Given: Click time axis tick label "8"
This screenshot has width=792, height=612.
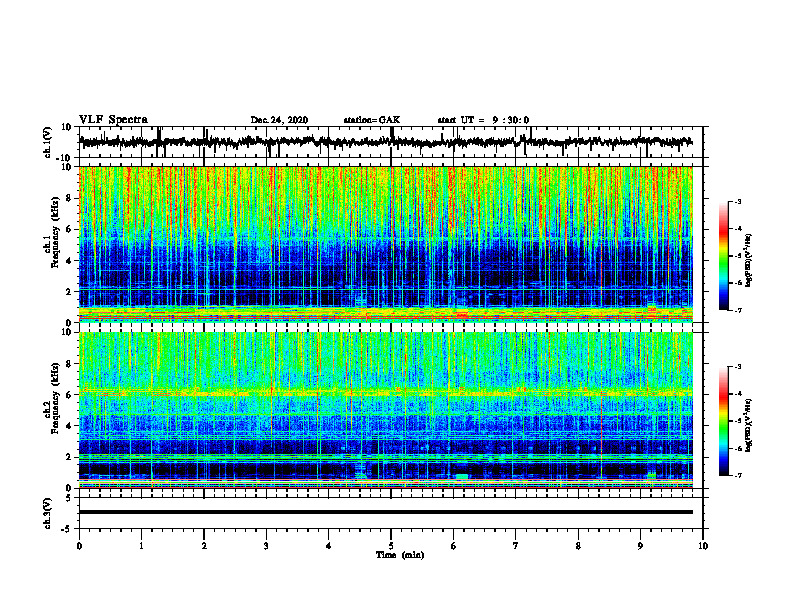Looking at the screenshot, I should (578, 546).
